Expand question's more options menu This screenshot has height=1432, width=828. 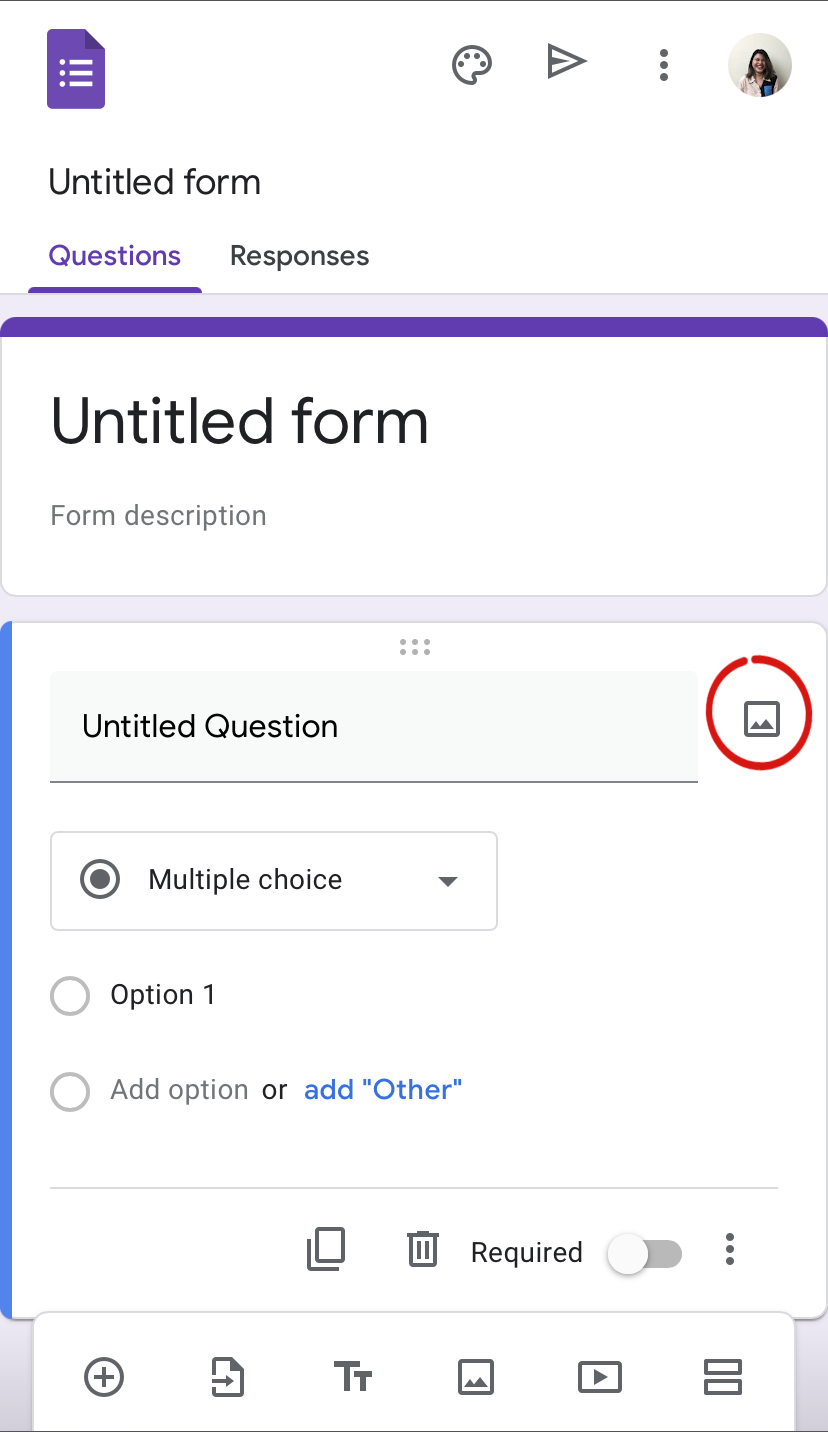pyautogui.click(x=730, y=1249)
